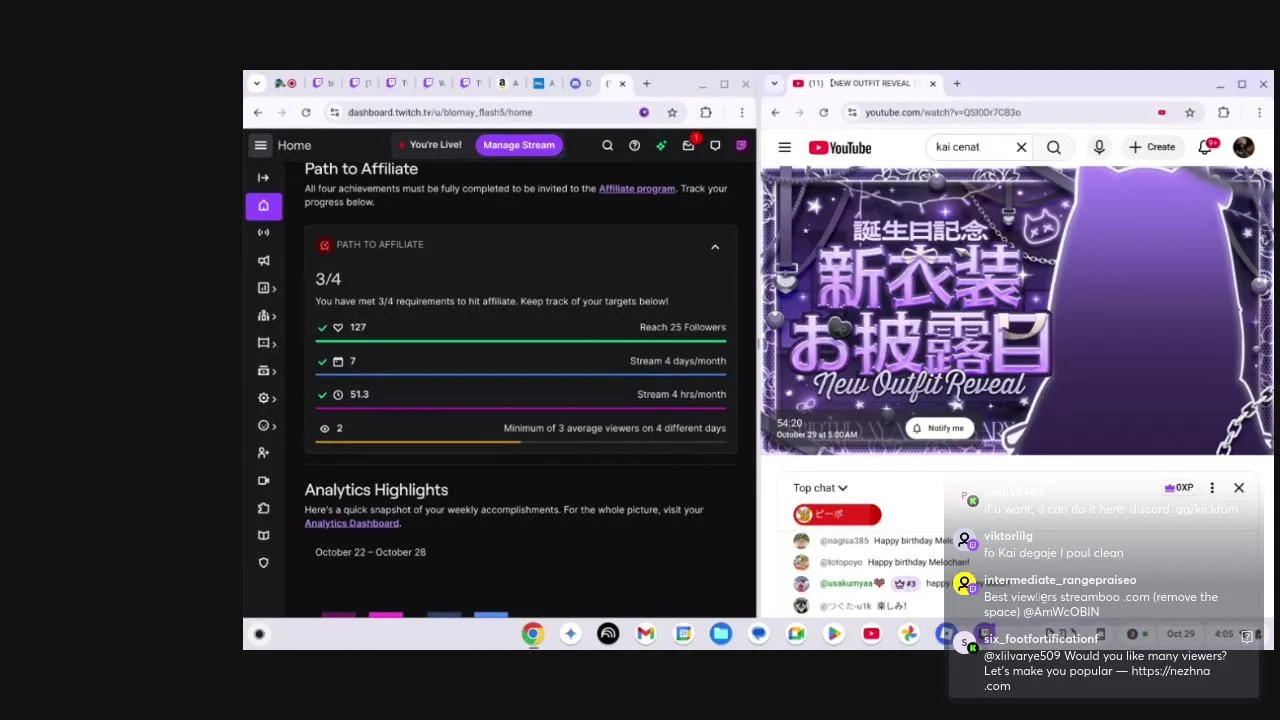Open megaphone alerts icon in Twitch sidebar

[x=264, y=261]
